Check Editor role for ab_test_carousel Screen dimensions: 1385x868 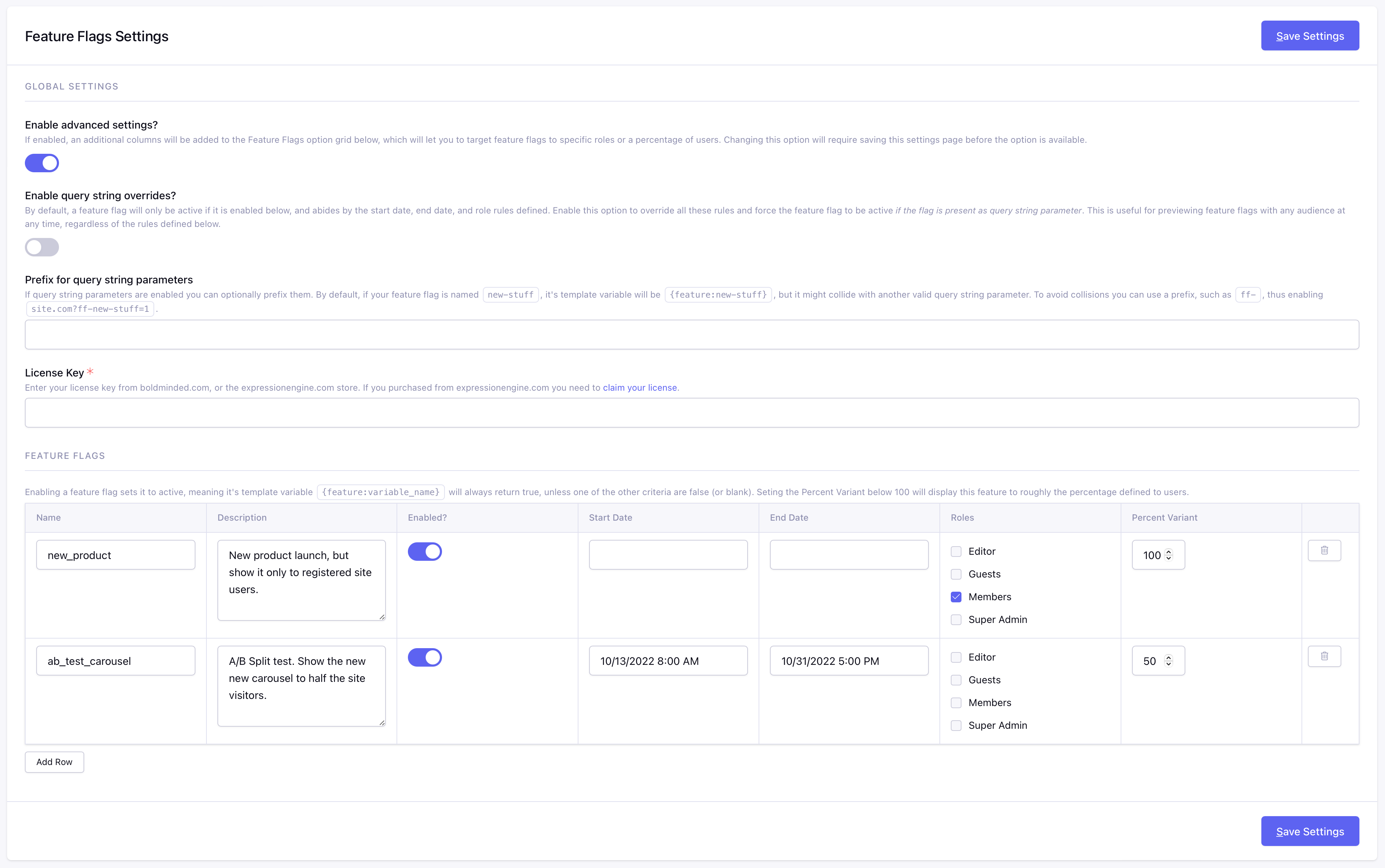[x=956, y=657]
